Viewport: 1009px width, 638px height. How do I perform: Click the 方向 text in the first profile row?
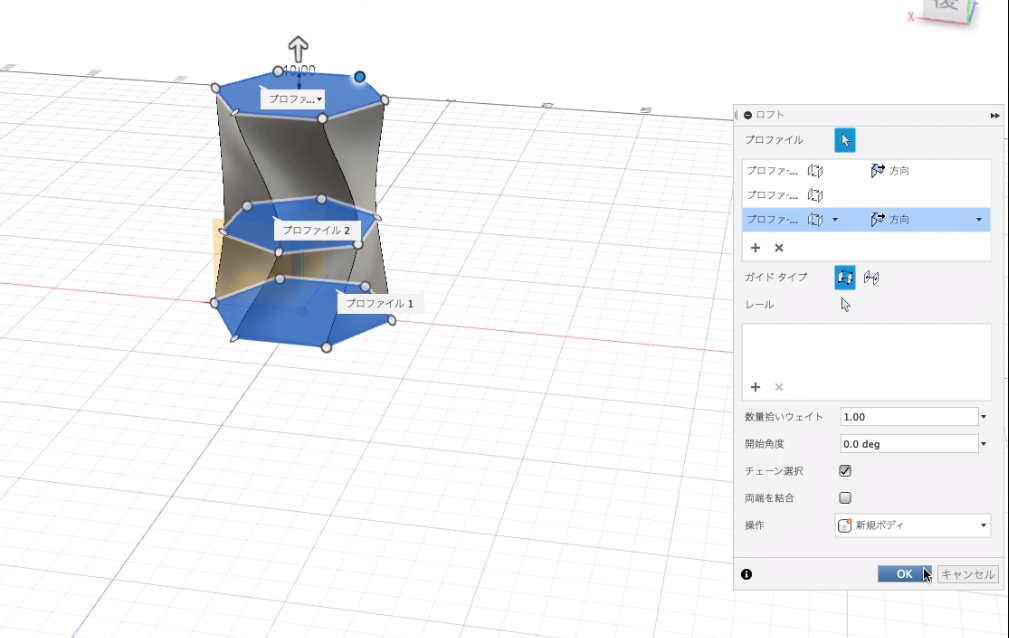click(x=899, y=171)
